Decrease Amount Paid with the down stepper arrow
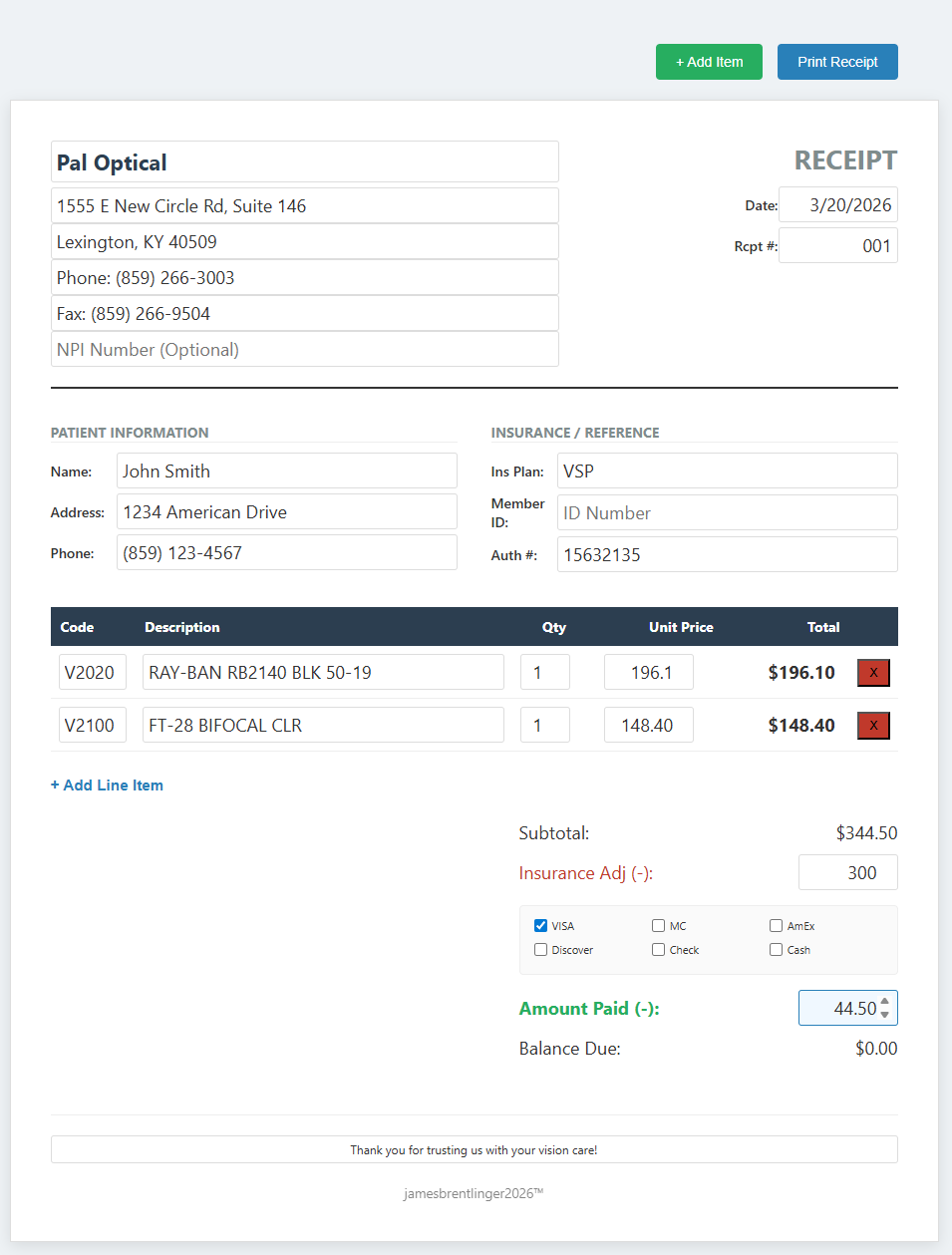 pos(885,1015)
